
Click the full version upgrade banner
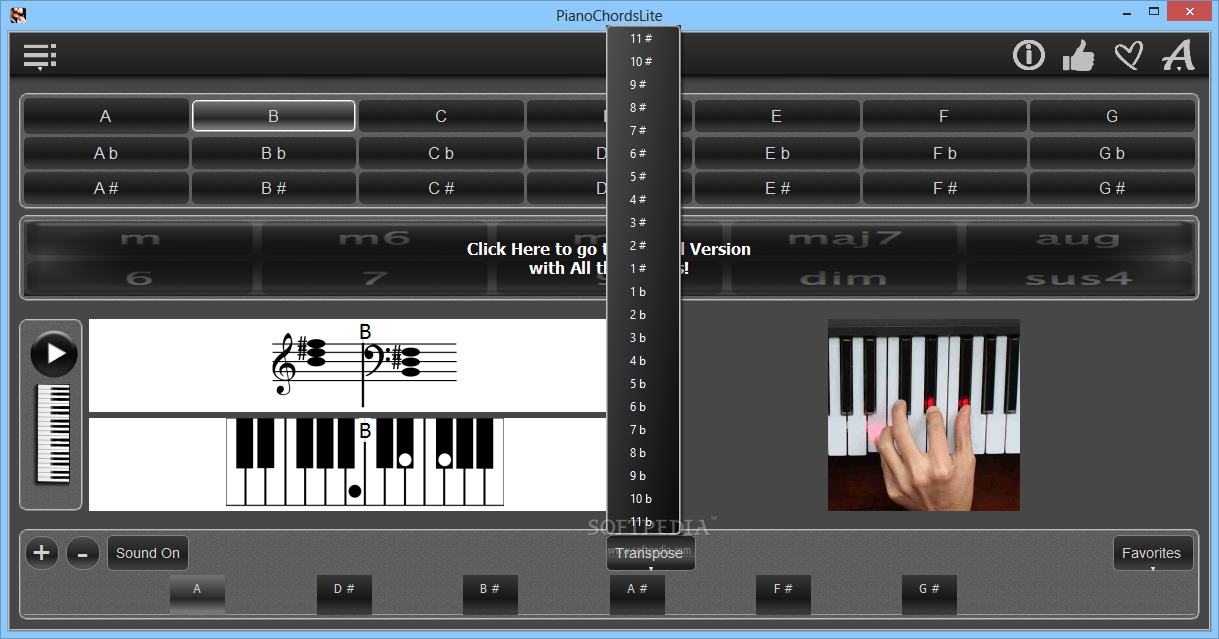(609, 258)
